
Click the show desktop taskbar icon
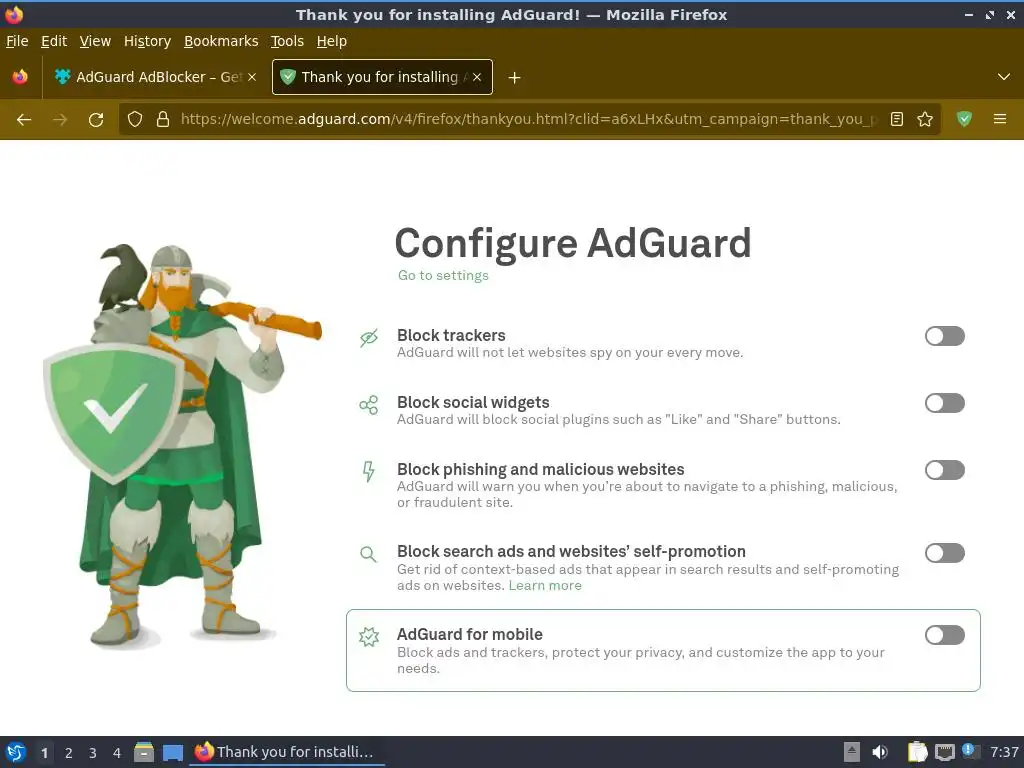[172, 753]
